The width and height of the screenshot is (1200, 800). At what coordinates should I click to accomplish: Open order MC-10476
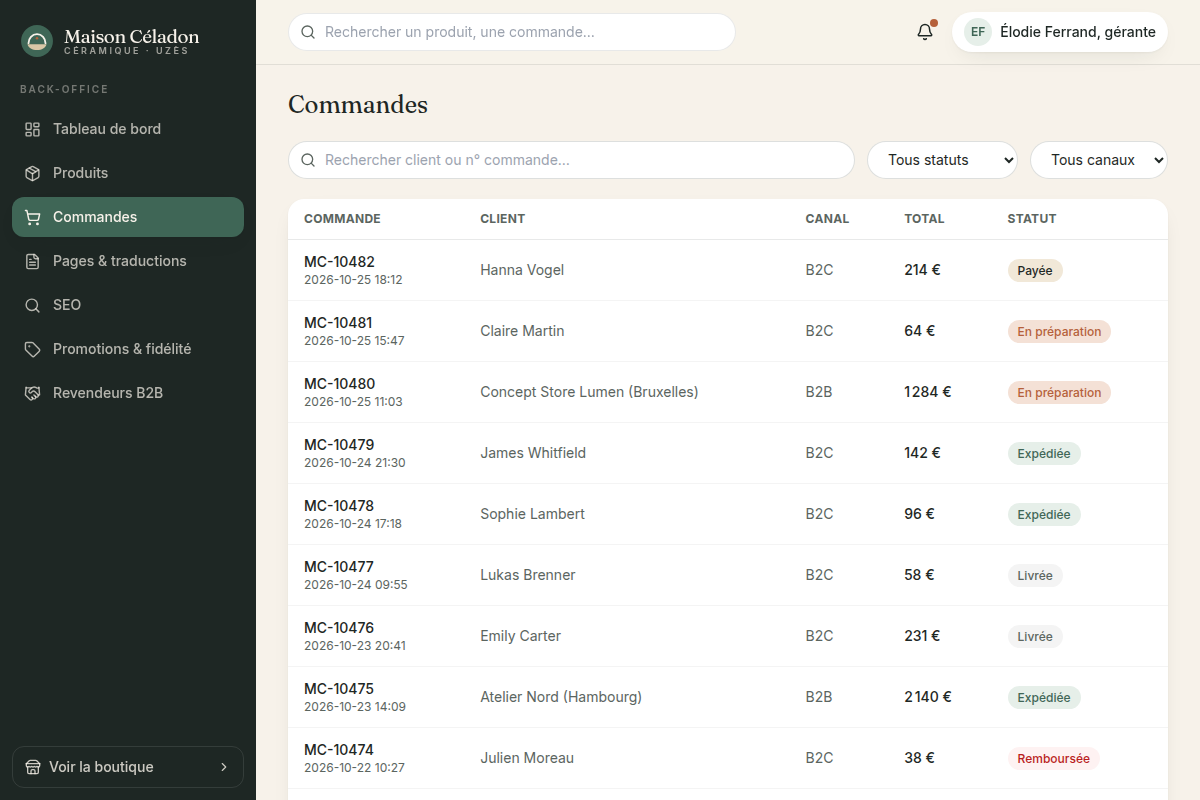(339, 628)
